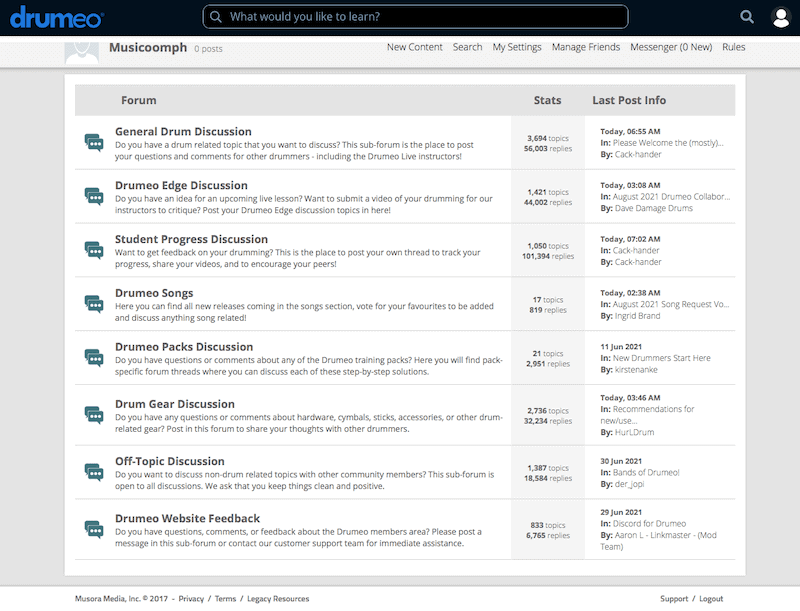This screenshot has height=611, width=800.
Task: Open 'New Drummers Start Here' post
Action: point(662,358)
